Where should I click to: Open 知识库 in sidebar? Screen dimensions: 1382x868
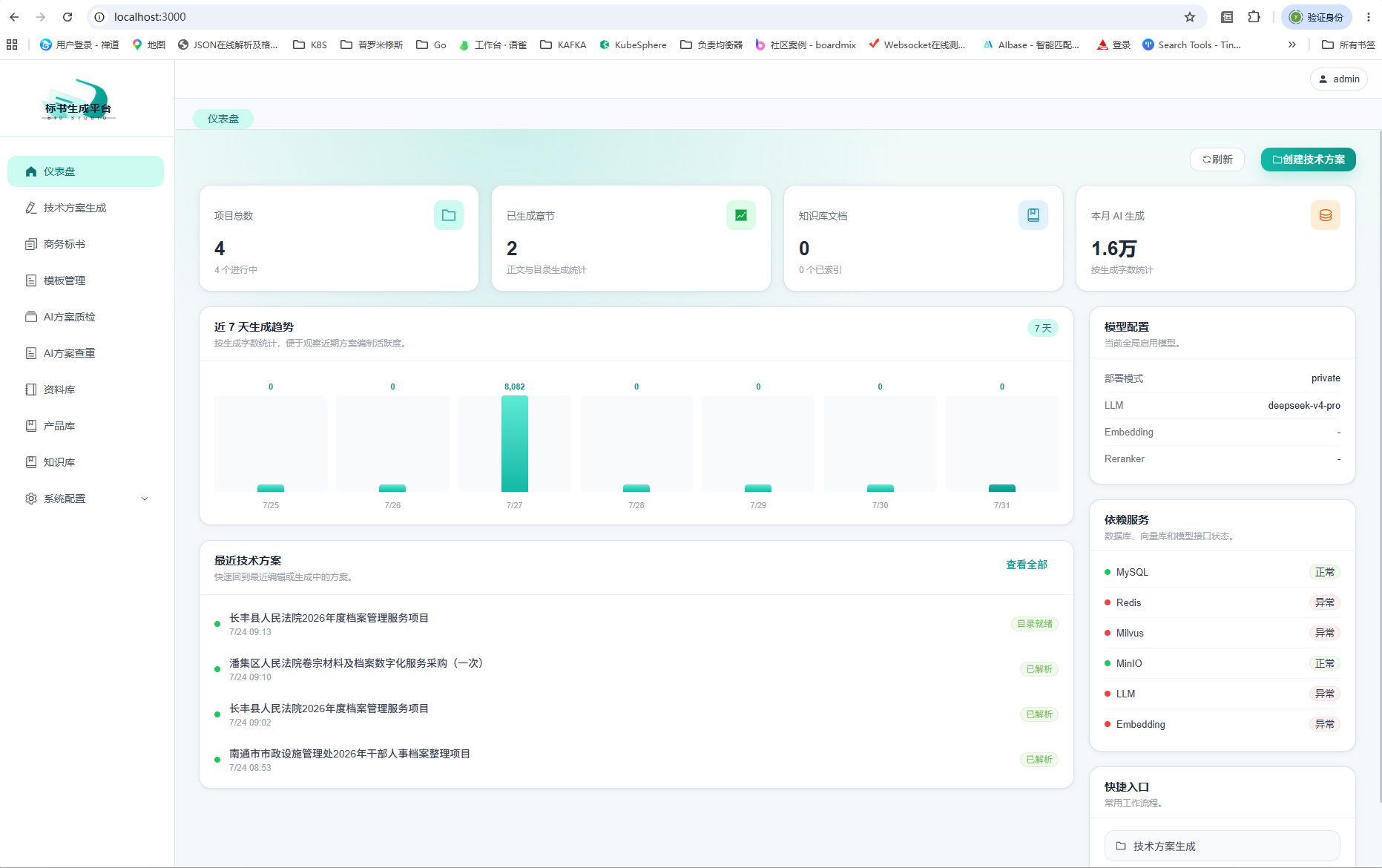click(85, 462)
